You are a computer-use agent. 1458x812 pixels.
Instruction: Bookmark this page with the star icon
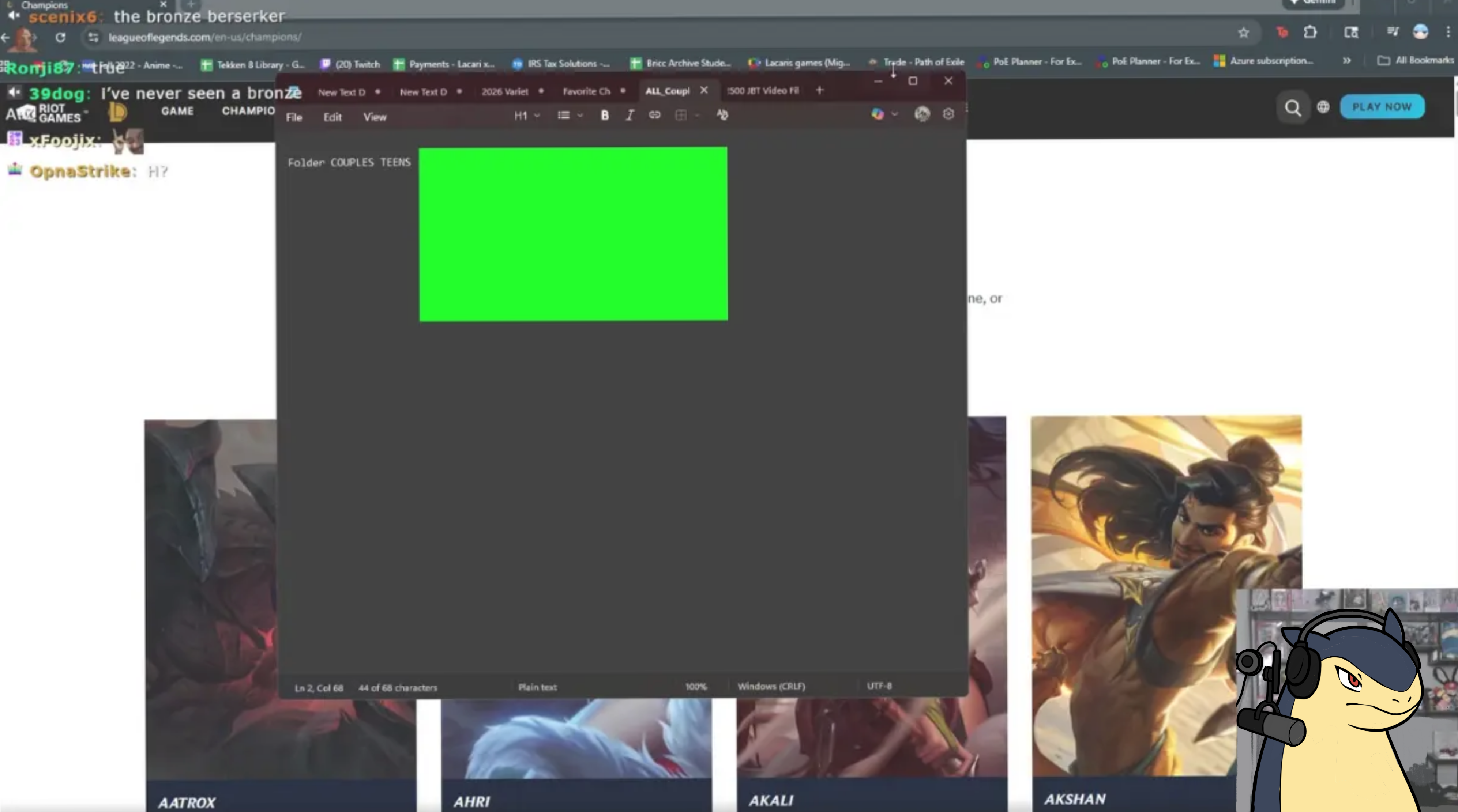click(x=1243, y=33)
